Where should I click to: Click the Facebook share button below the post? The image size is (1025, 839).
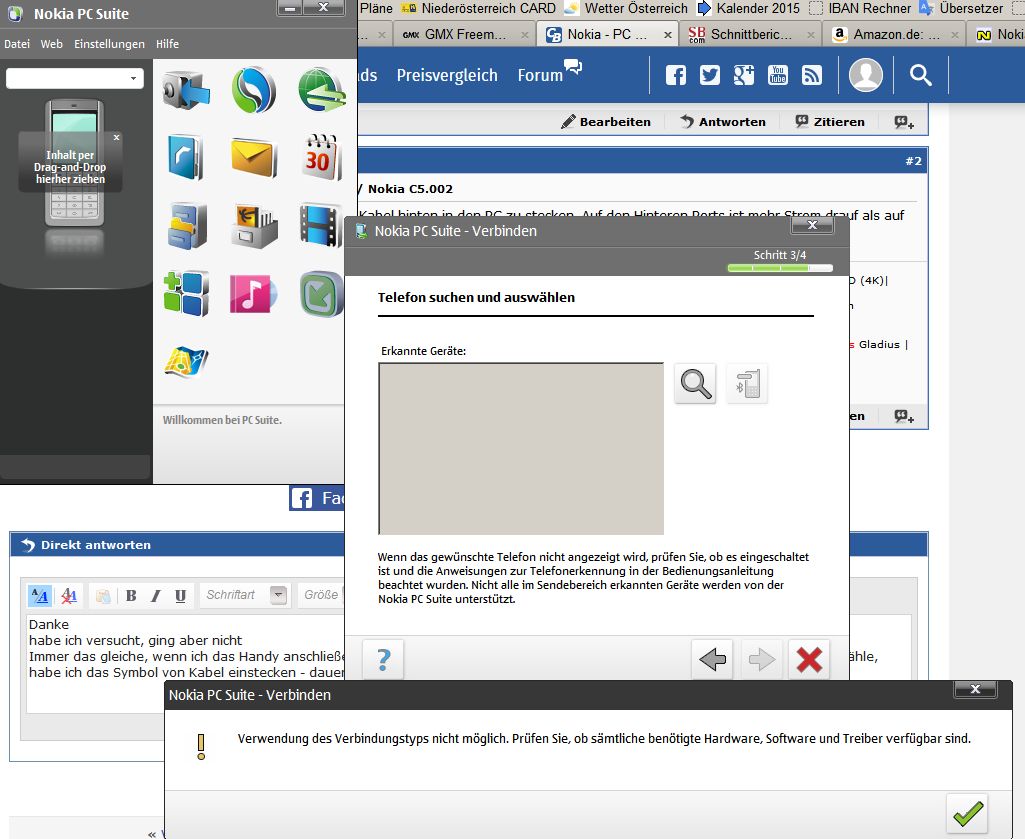coord(317,498)
